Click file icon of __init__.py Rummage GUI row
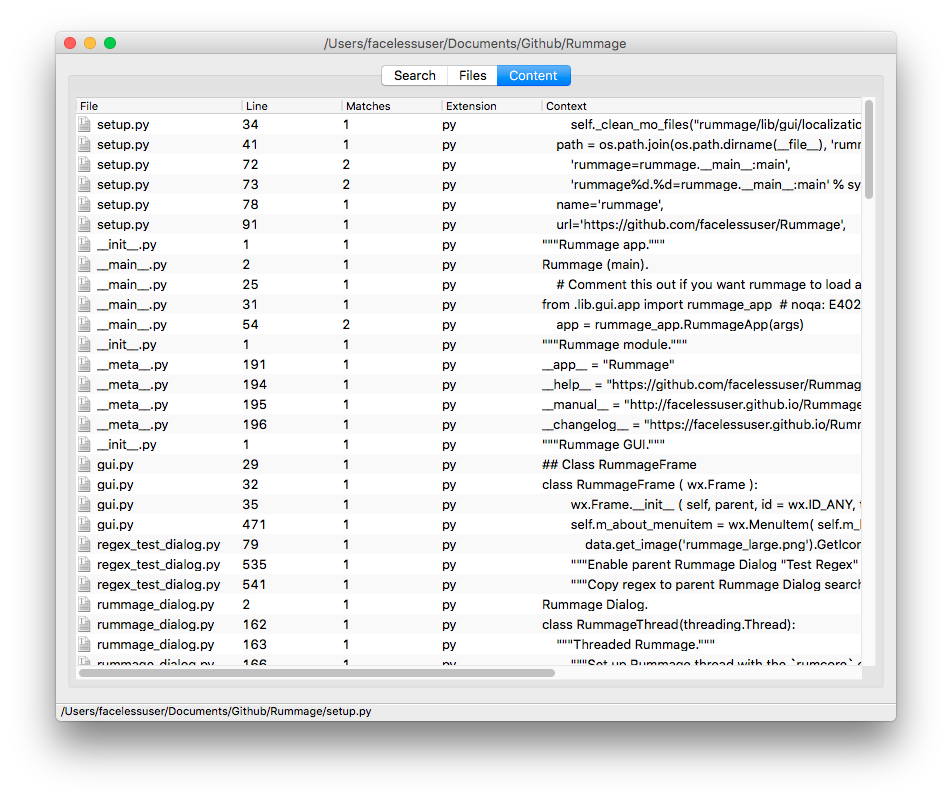 [x=84, y=445]
